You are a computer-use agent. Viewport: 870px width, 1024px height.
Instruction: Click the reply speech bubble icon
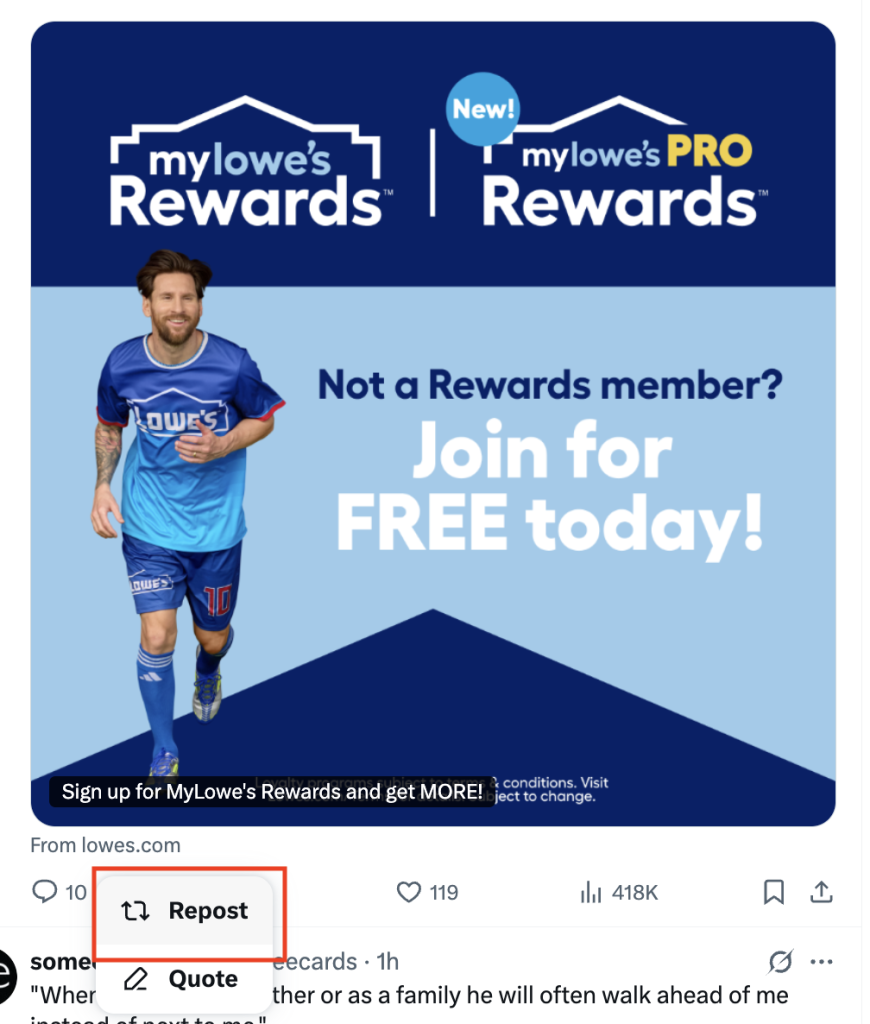pyautogui.click(x=44, y=891)
